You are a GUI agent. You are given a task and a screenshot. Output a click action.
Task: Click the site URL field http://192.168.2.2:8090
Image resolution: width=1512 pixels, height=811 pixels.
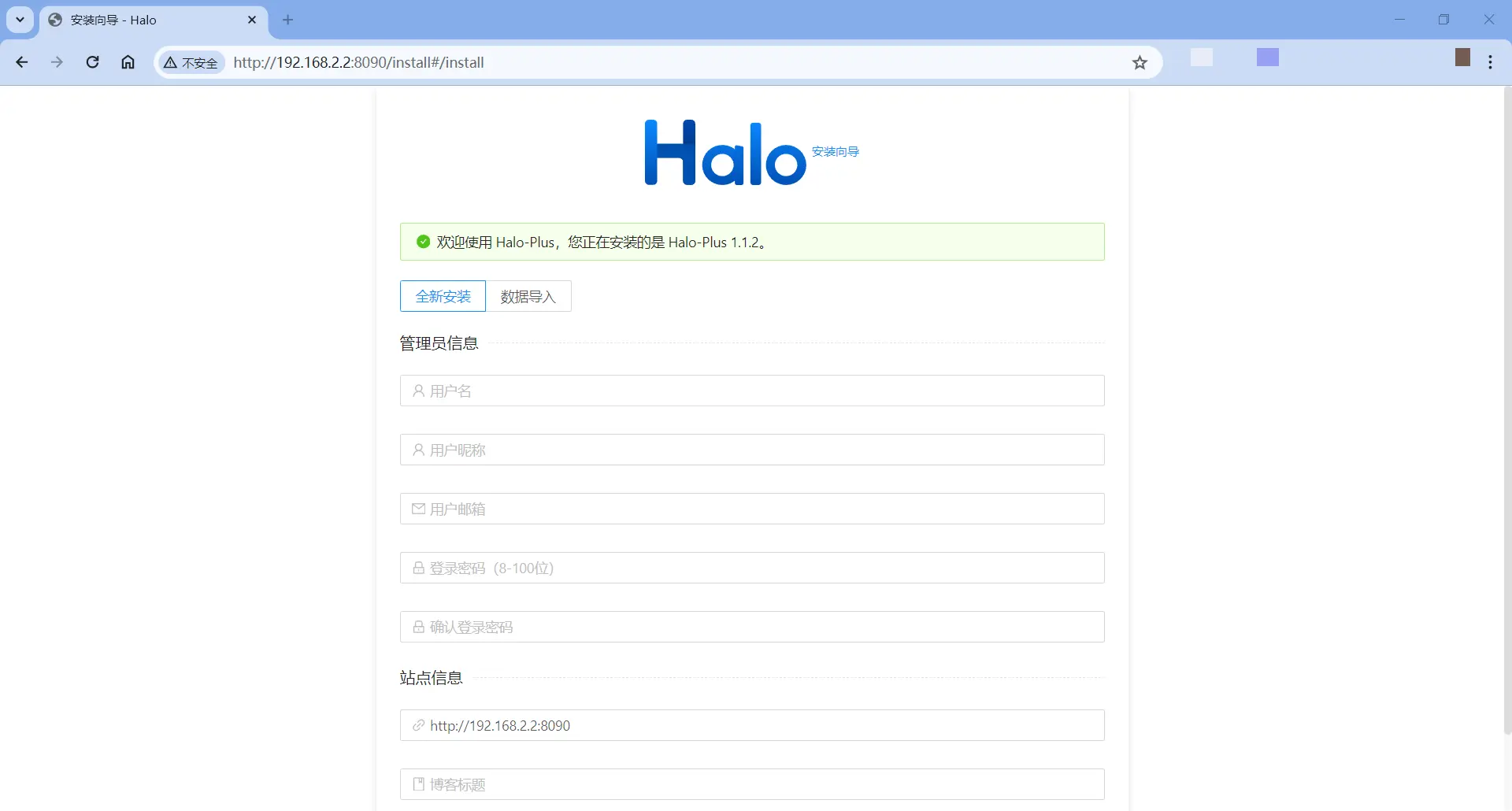752,725
